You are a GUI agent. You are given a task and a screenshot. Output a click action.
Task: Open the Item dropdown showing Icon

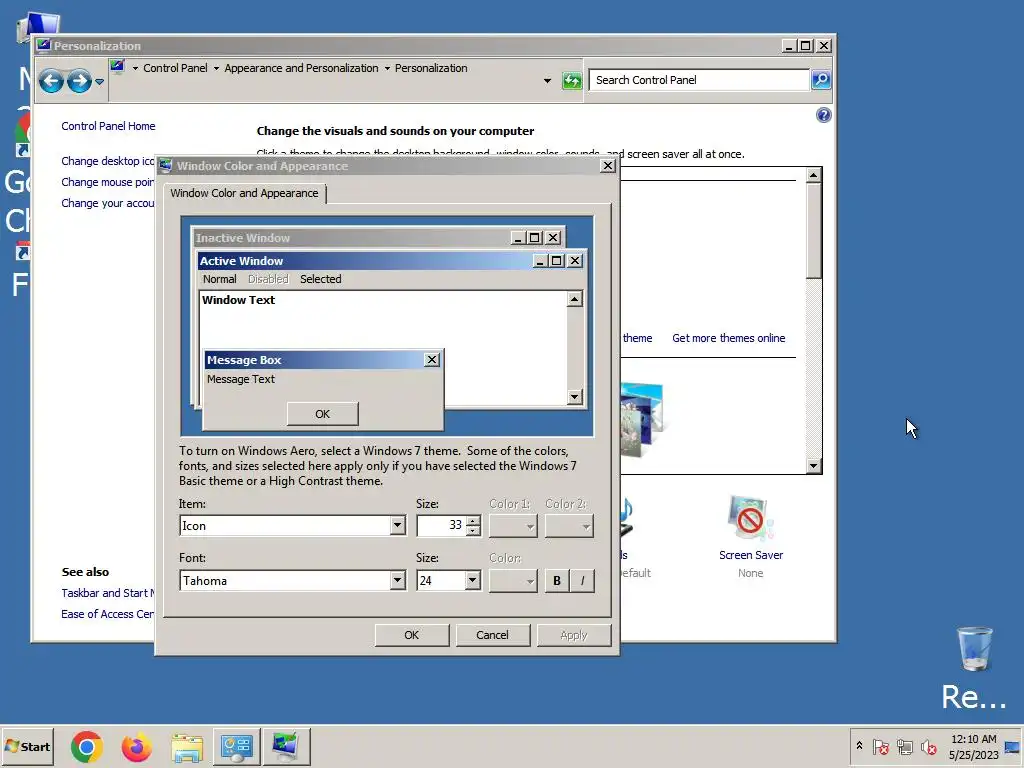[x=397, y=526]
